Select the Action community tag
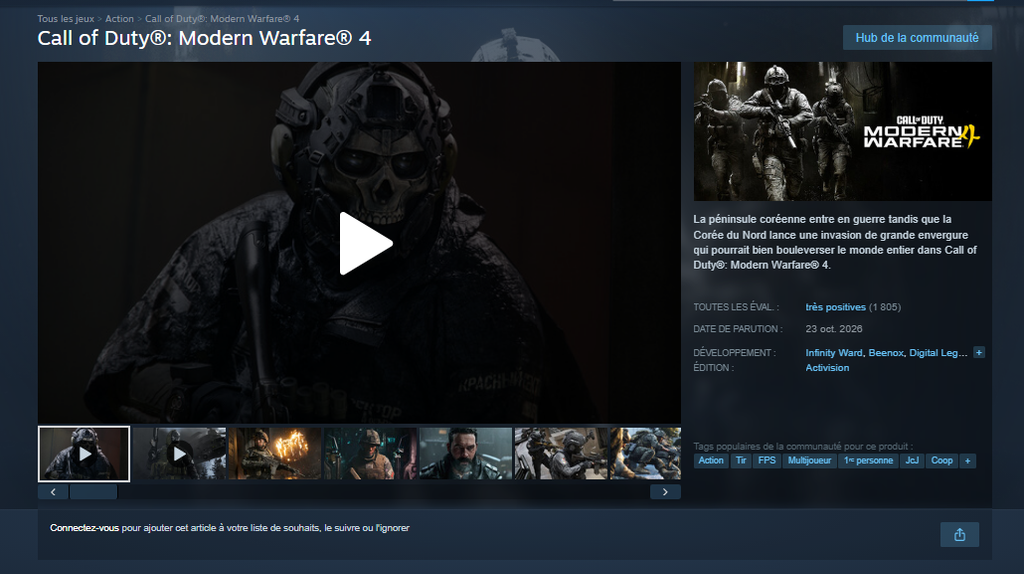This screenshot has height=574, width=1024. 711,461
